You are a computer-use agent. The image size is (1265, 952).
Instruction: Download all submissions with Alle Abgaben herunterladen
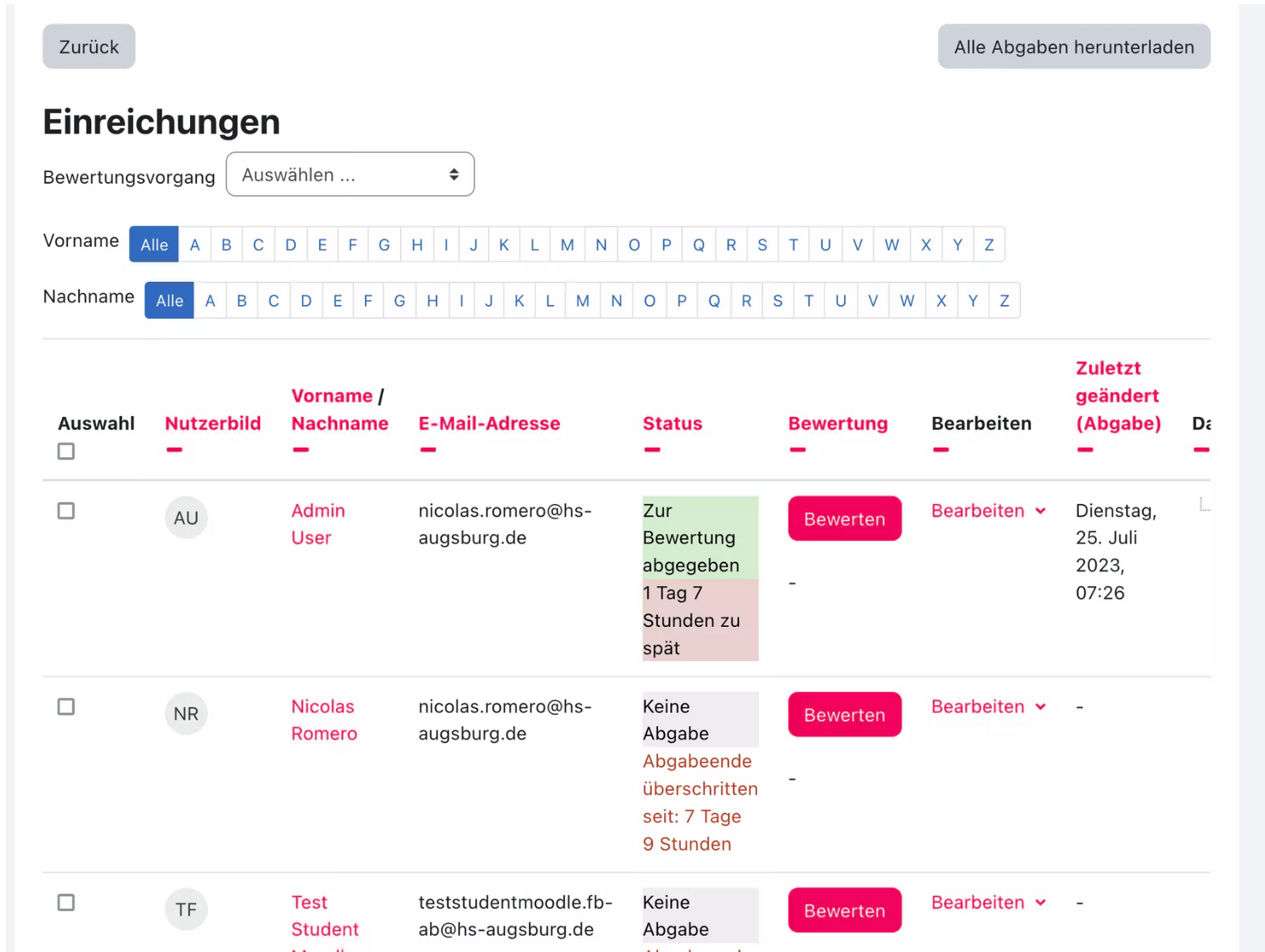pos(1073,47)
